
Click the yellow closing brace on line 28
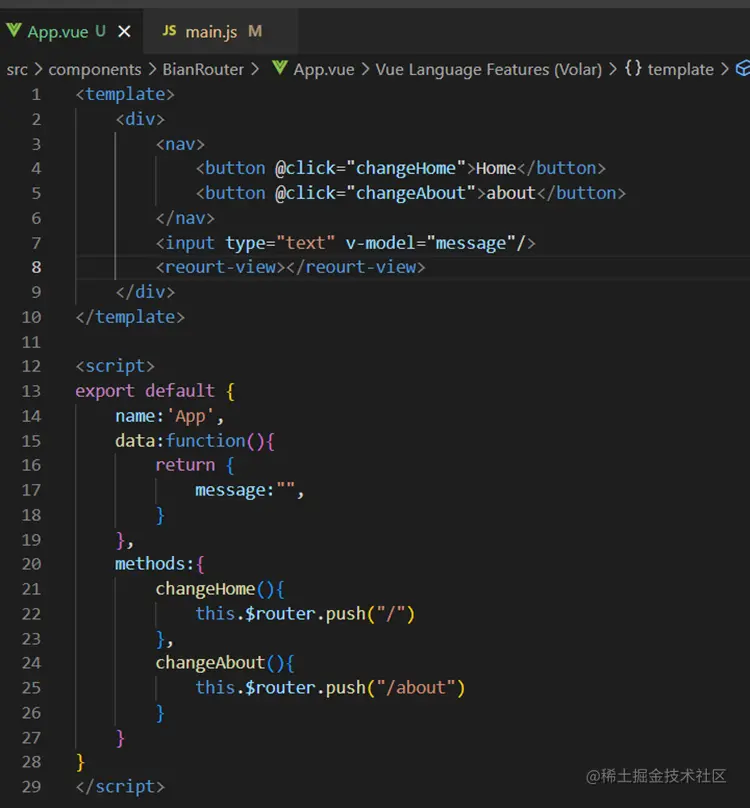pos(80,762)
